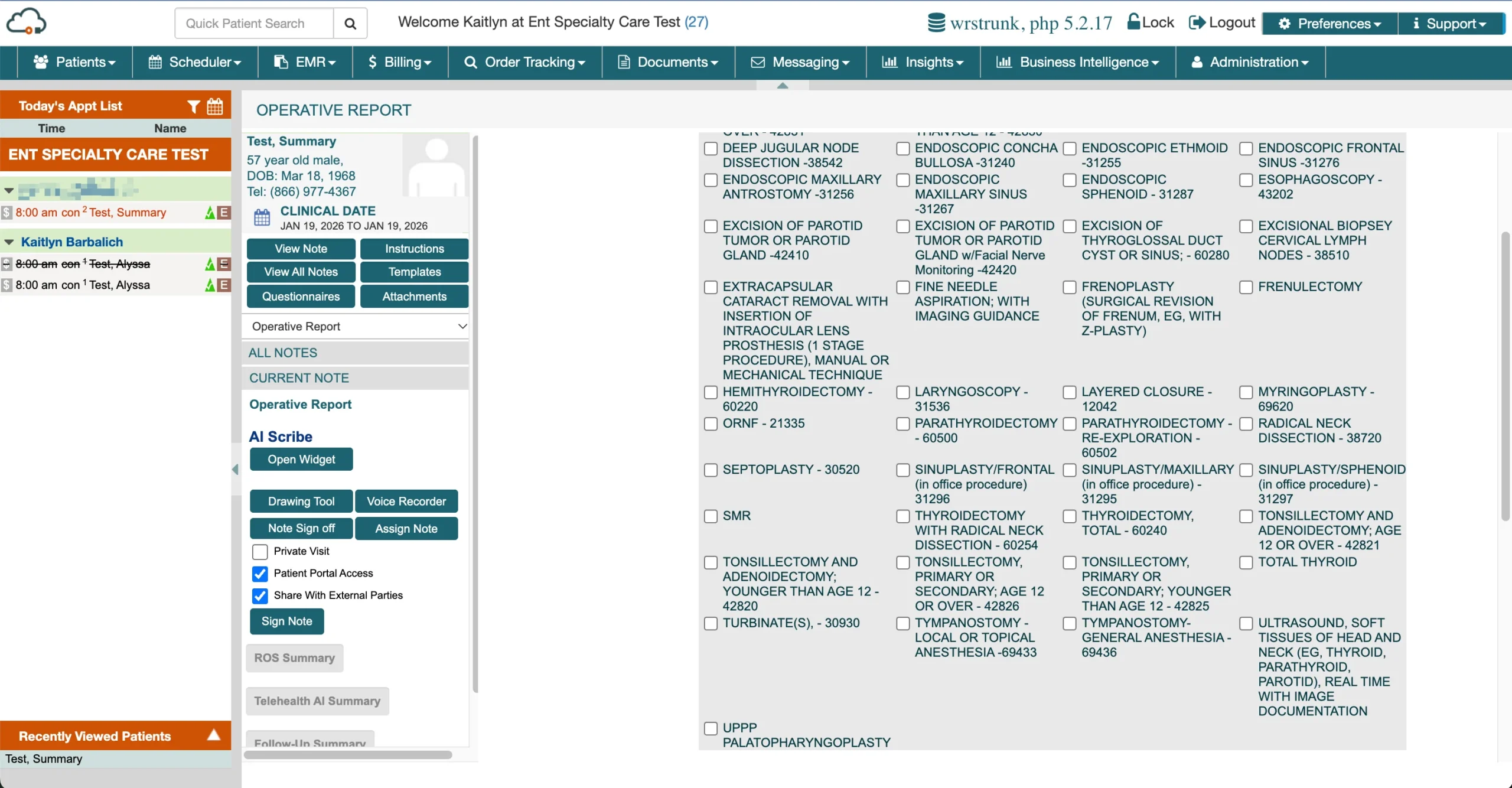The width and height of the screenshot is (1512, 788).
Task: Enable the Private Visit checkbox
Action: 259,552
